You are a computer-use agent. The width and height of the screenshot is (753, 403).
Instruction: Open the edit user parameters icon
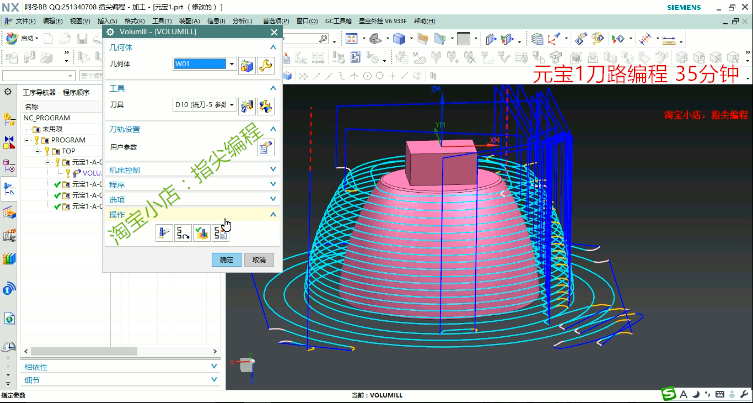click(266, 147)
